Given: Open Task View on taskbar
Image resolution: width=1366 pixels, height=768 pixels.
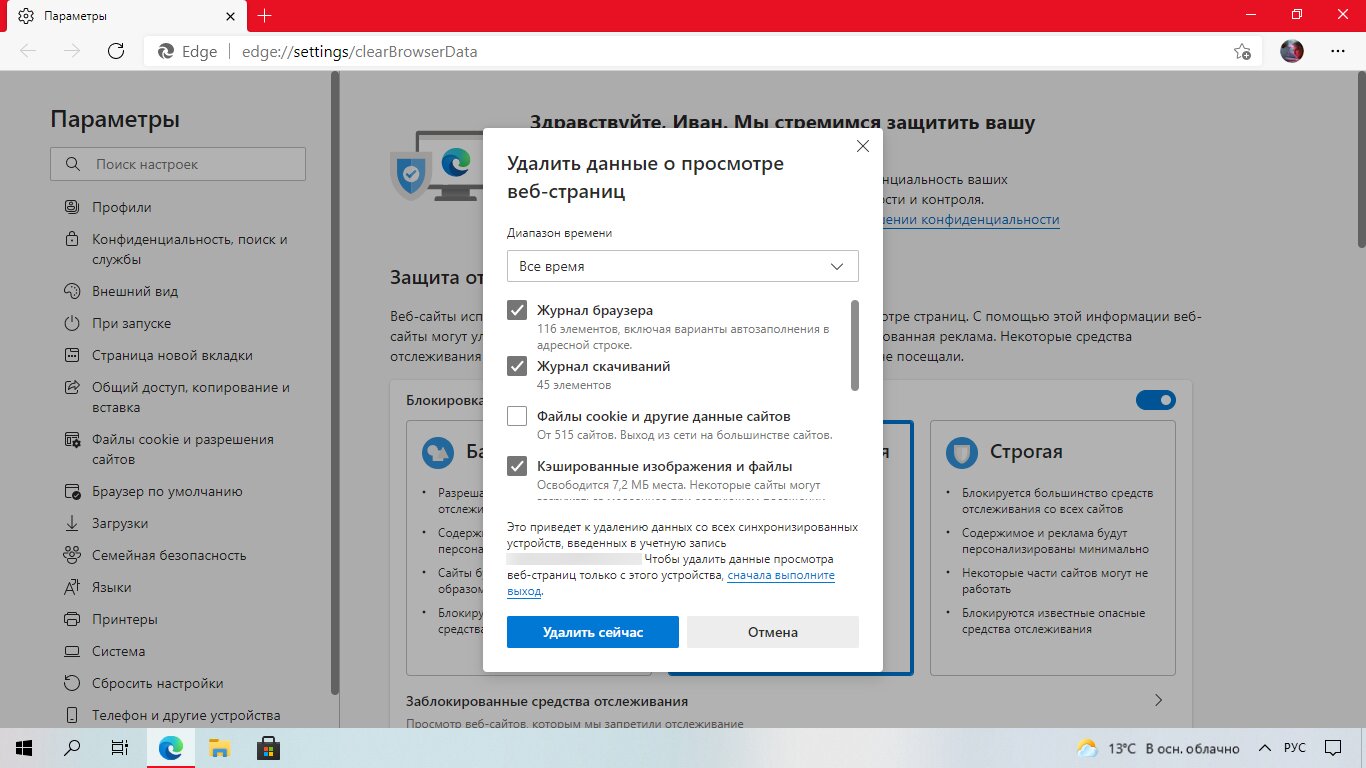Looking at the screenshot, I should coord(120,748).
